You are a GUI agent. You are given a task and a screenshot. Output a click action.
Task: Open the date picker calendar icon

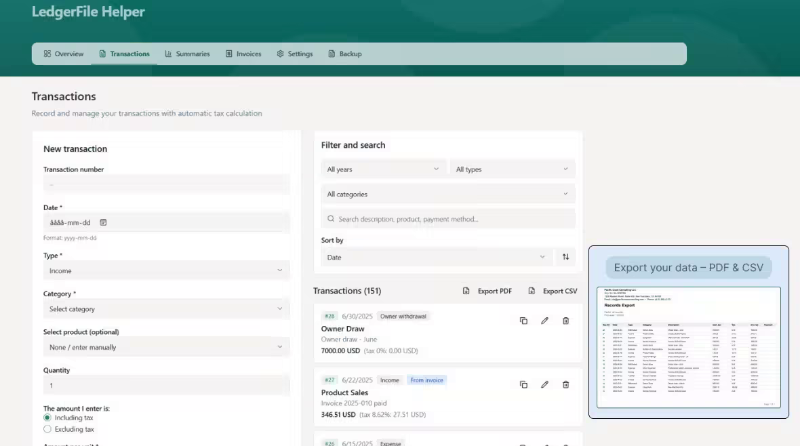pyautogui.click(x=103, y=222)
